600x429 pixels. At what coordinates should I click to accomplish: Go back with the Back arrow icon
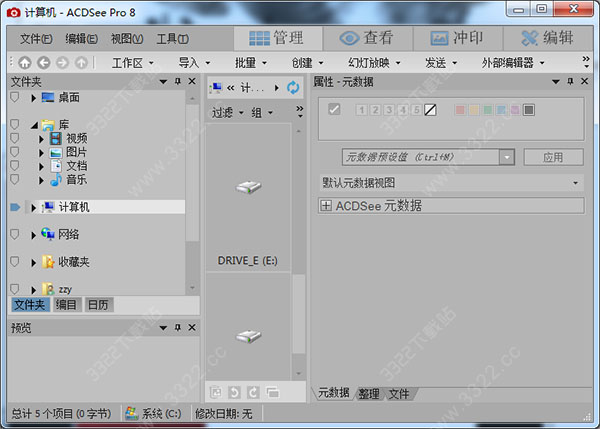(44, 62)
